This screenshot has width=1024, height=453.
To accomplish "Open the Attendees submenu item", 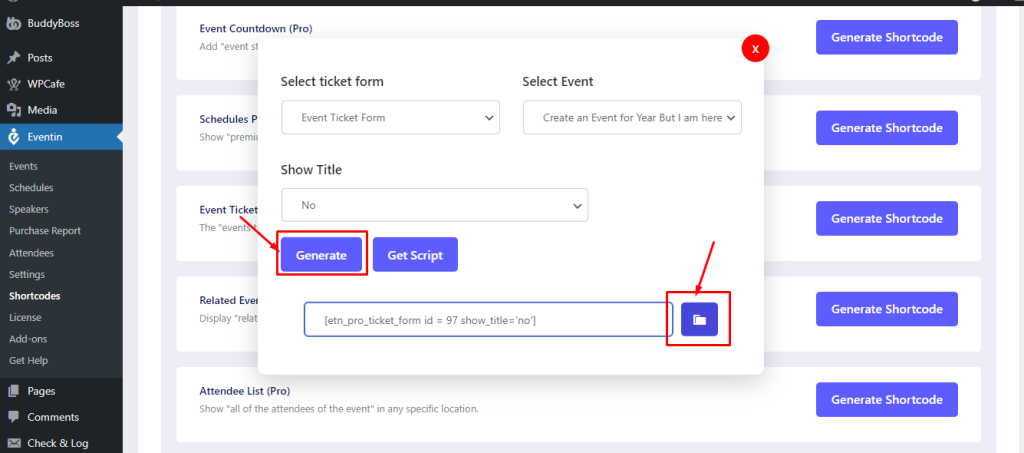I will [x=31, y=253].
